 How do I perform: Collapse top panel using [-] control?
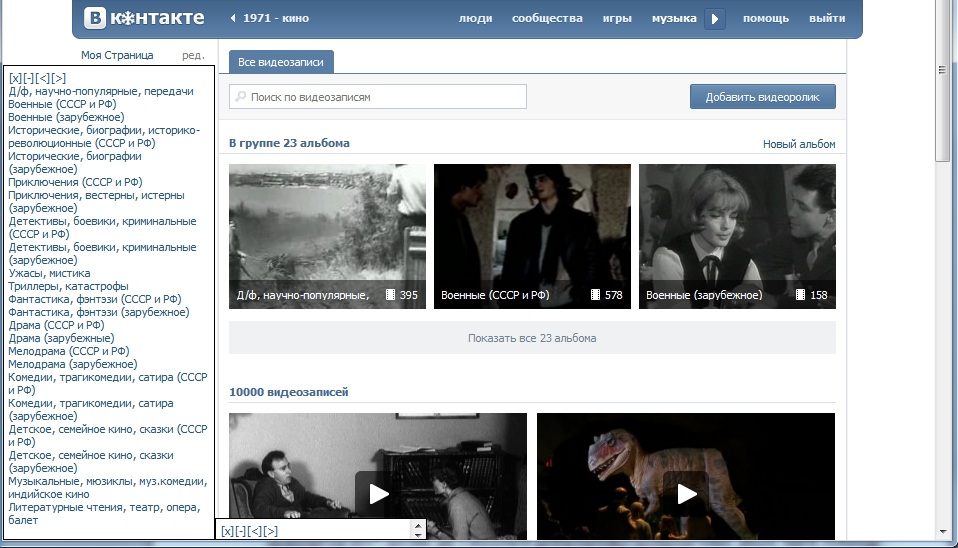pyautogui.click(x=29, y=78)
